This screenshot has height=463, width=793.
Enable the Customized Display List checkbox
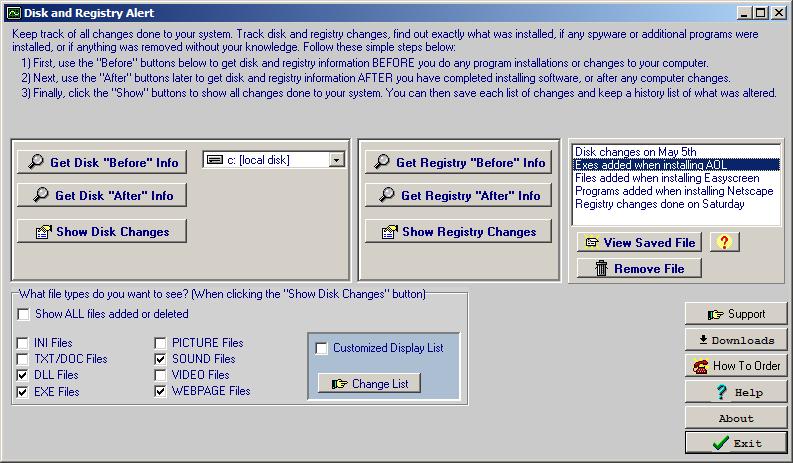coord(322,348)
